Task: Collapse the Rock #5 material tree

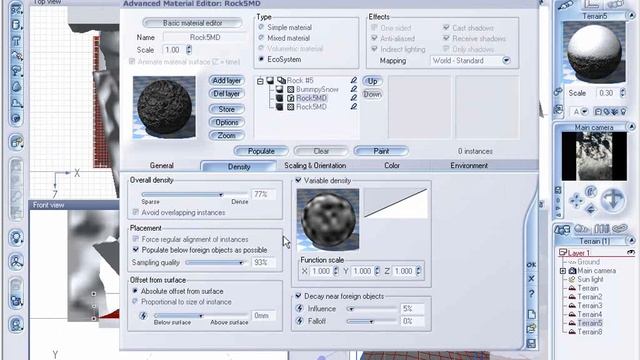Action: pyautogui.click(x=260, y=81)
